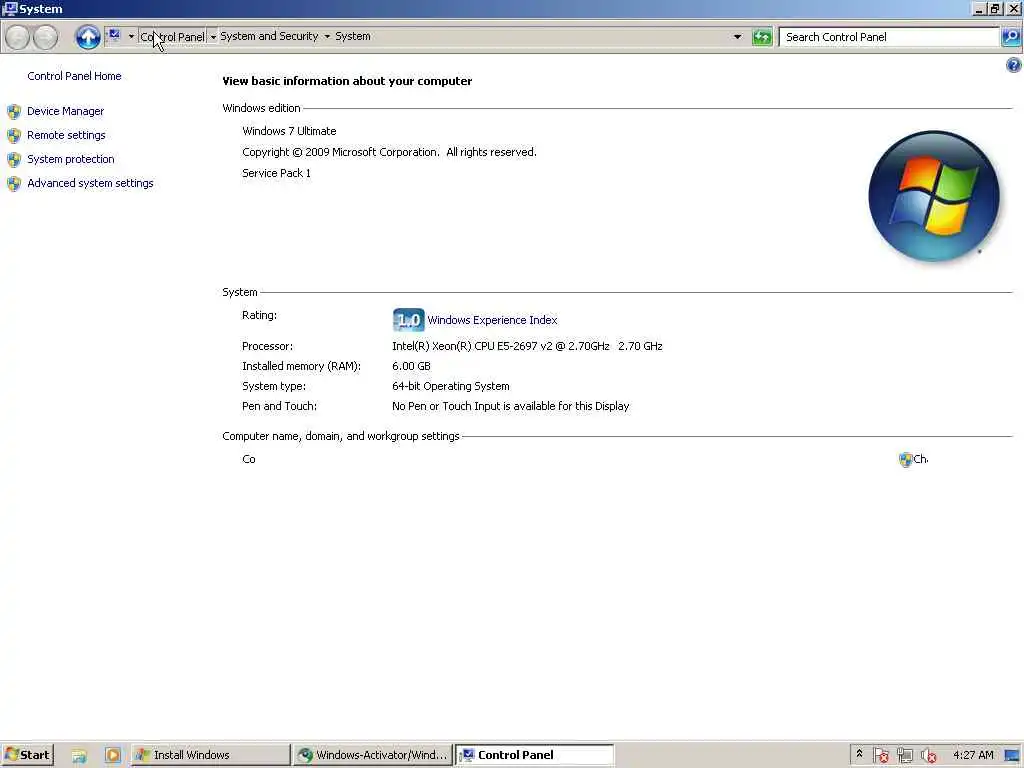Screen dimensions: 1024x768
Task: Select System breadcrumb segment
Action: pyautogui.click(x=353, y=37)
